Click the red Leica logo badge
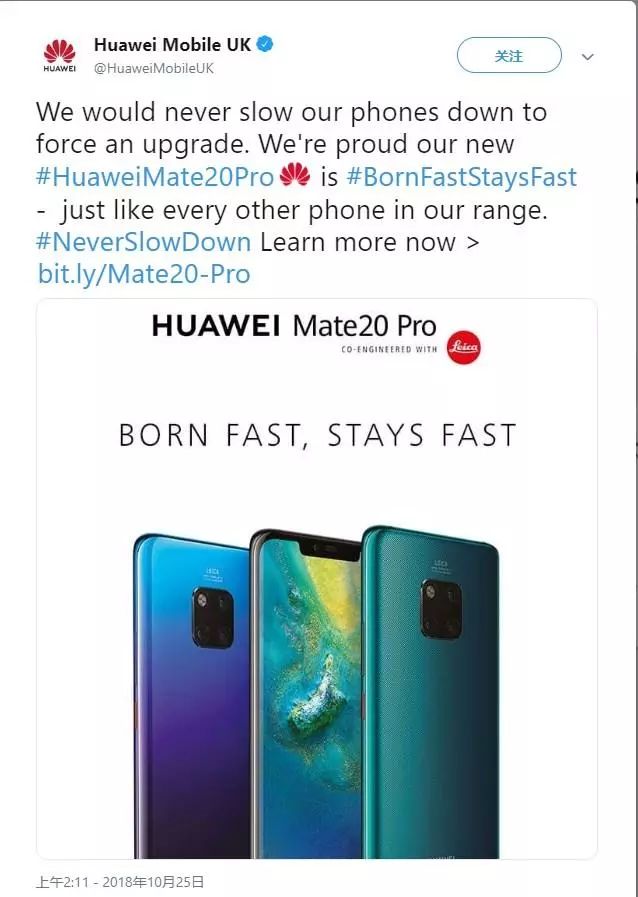 click(x=463, y=347)
